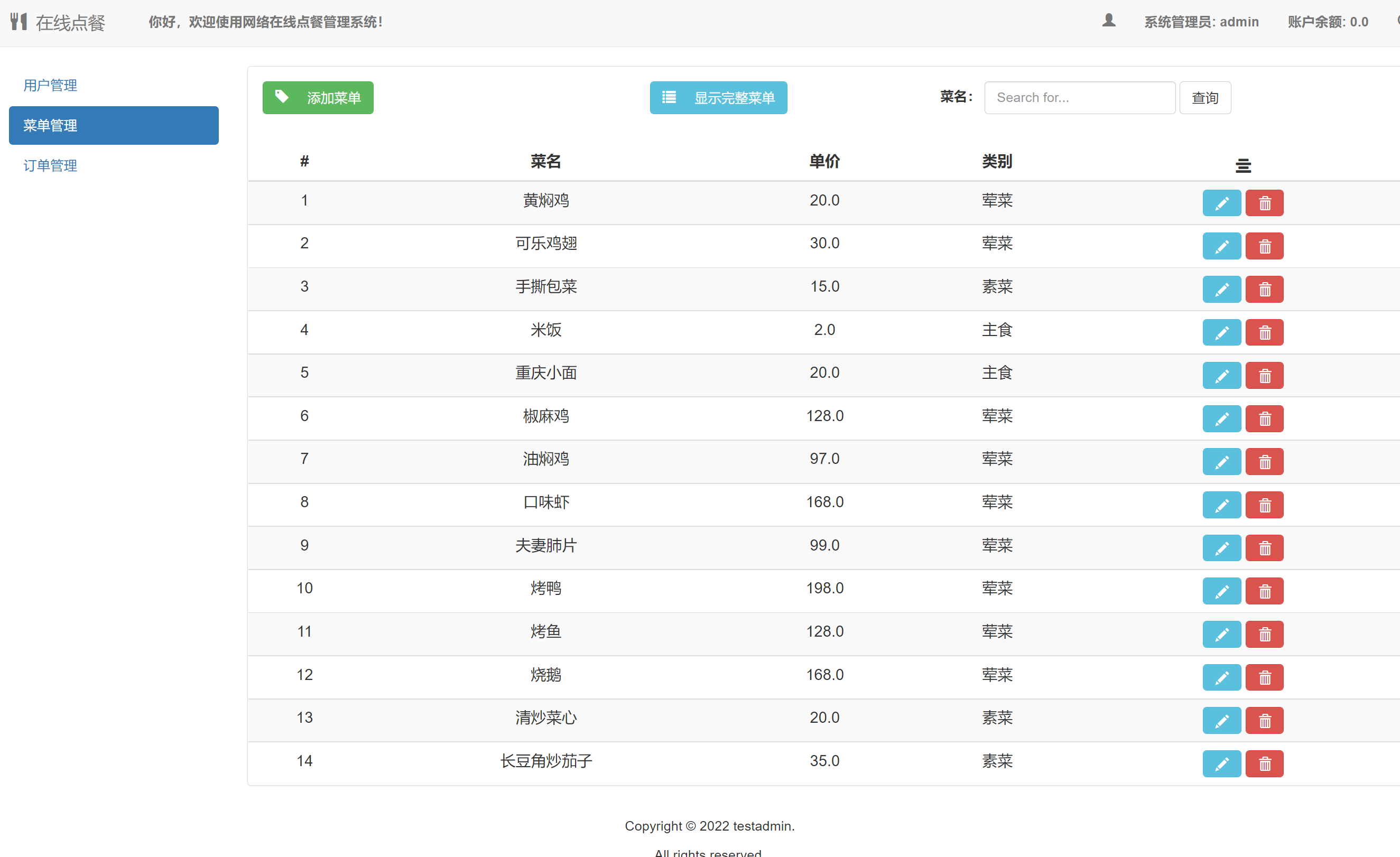
Task: Delete the 米饭 row using trash icon
Action: [1264, 332]
